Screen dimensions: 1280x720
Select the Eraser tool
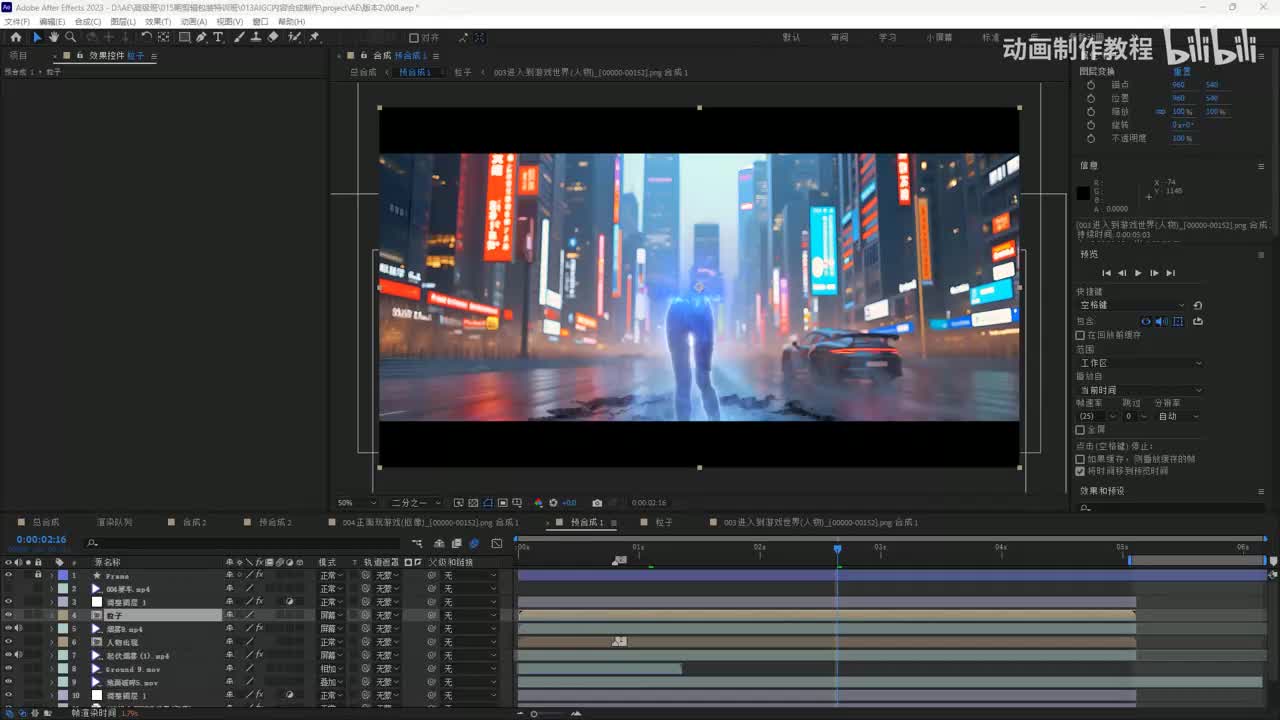[273, 37]
